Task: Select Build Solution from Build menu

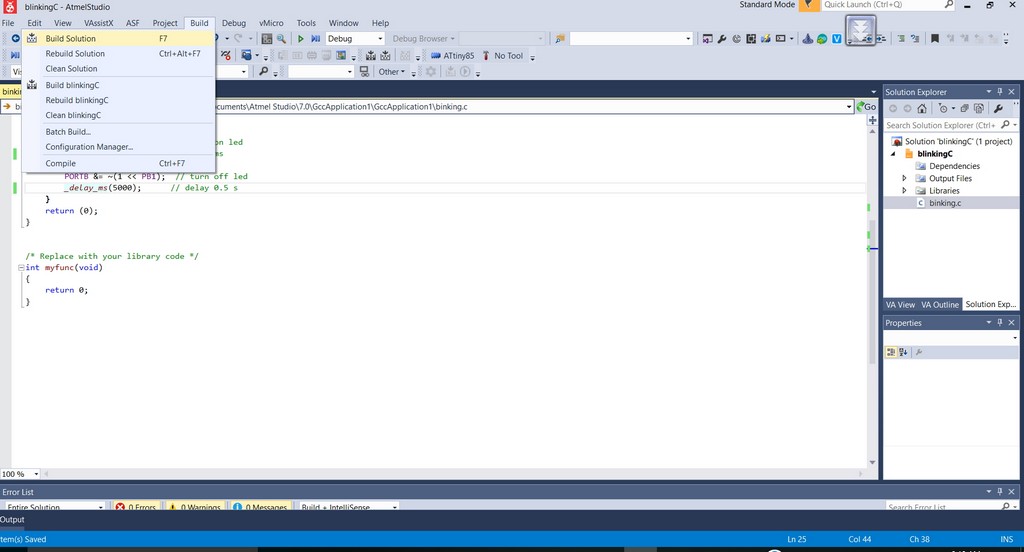Action: [118, 39]
